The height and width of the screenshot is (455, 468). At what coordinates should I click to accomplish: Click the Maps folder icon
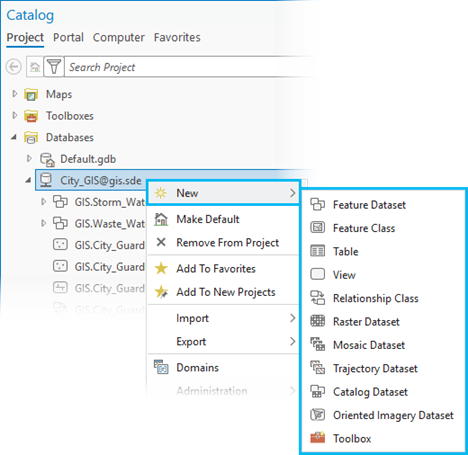pos(31,94)
